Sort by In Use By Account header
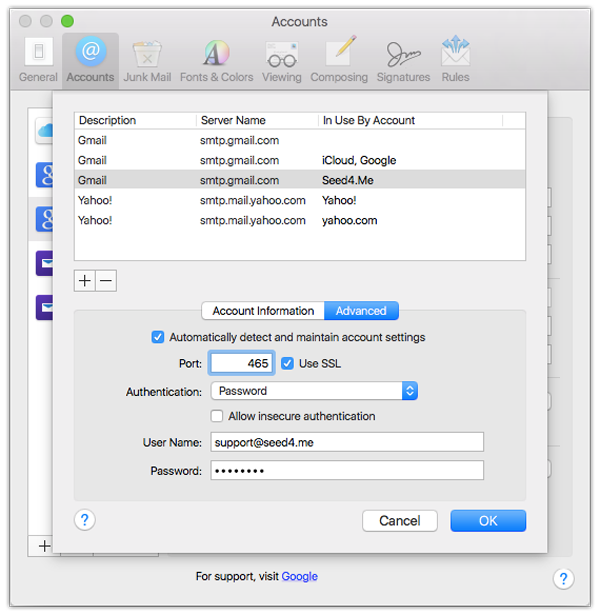600x615 pixels. pos(411,120)
